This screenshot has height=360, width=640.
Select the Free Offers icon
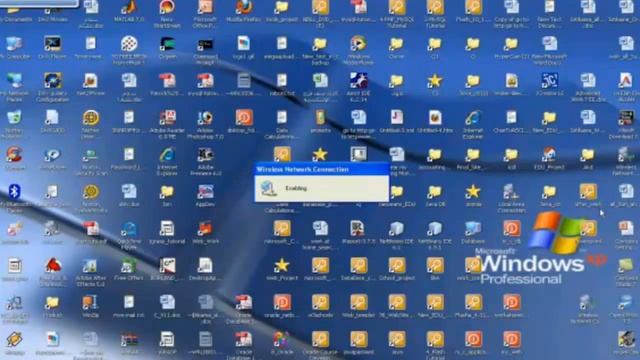click(129, 266)
